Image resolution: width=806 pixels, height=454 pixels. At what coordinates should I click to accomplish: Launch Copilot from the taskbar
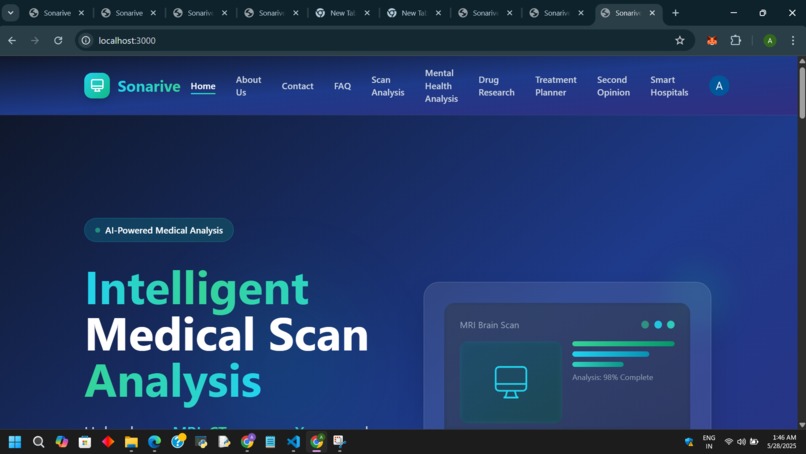point(62,442)
